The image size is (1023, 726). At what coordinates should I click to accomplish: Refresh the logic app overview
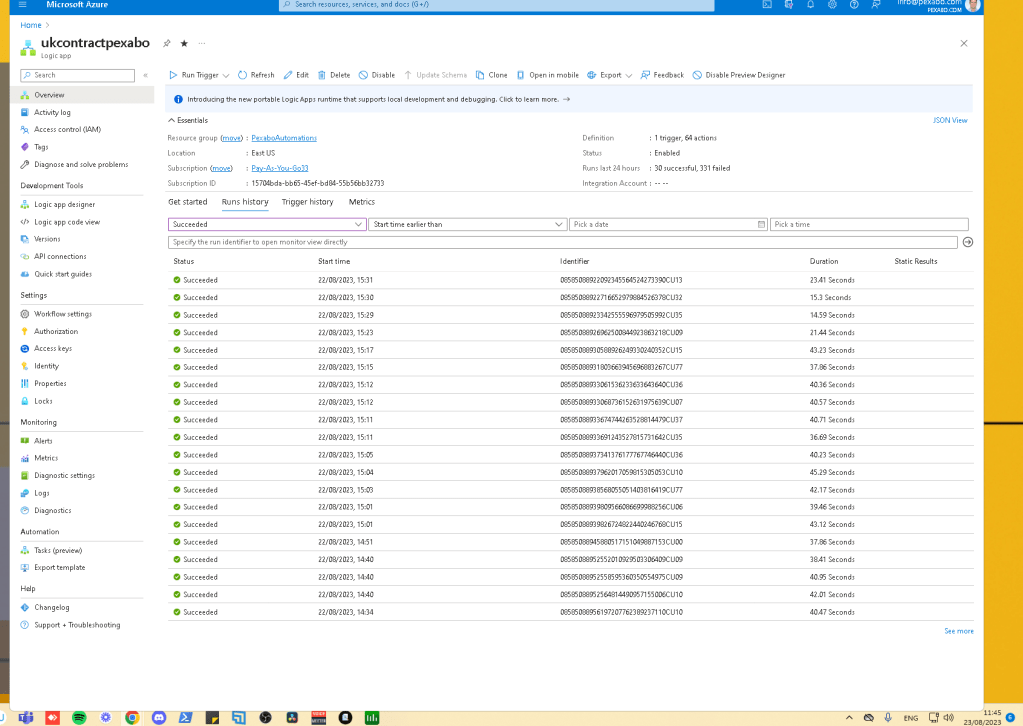click(x=256, y=75)
